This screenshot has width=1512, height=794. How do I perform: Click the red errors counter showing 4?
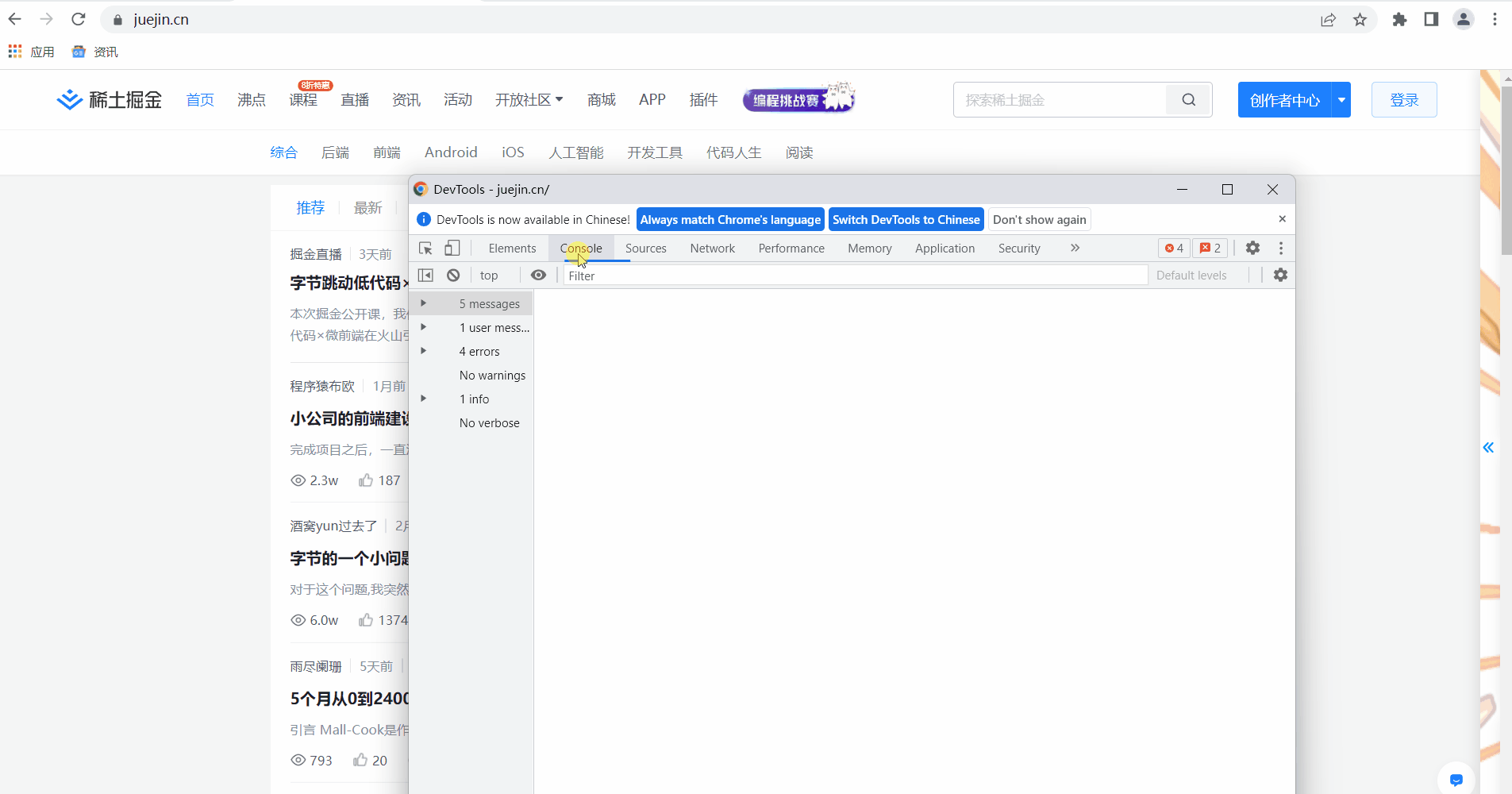1174,249
